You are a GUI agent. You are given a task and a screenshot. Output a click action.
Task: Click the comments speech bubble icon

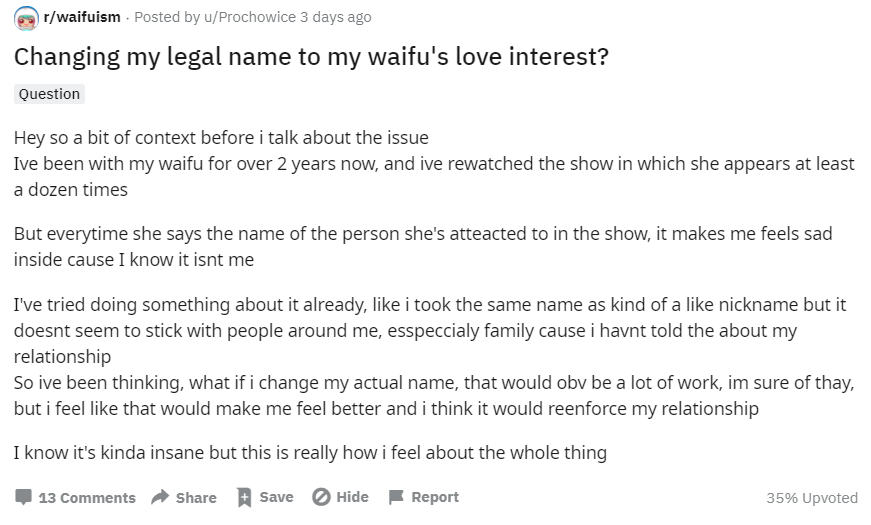tap(23, 497)
